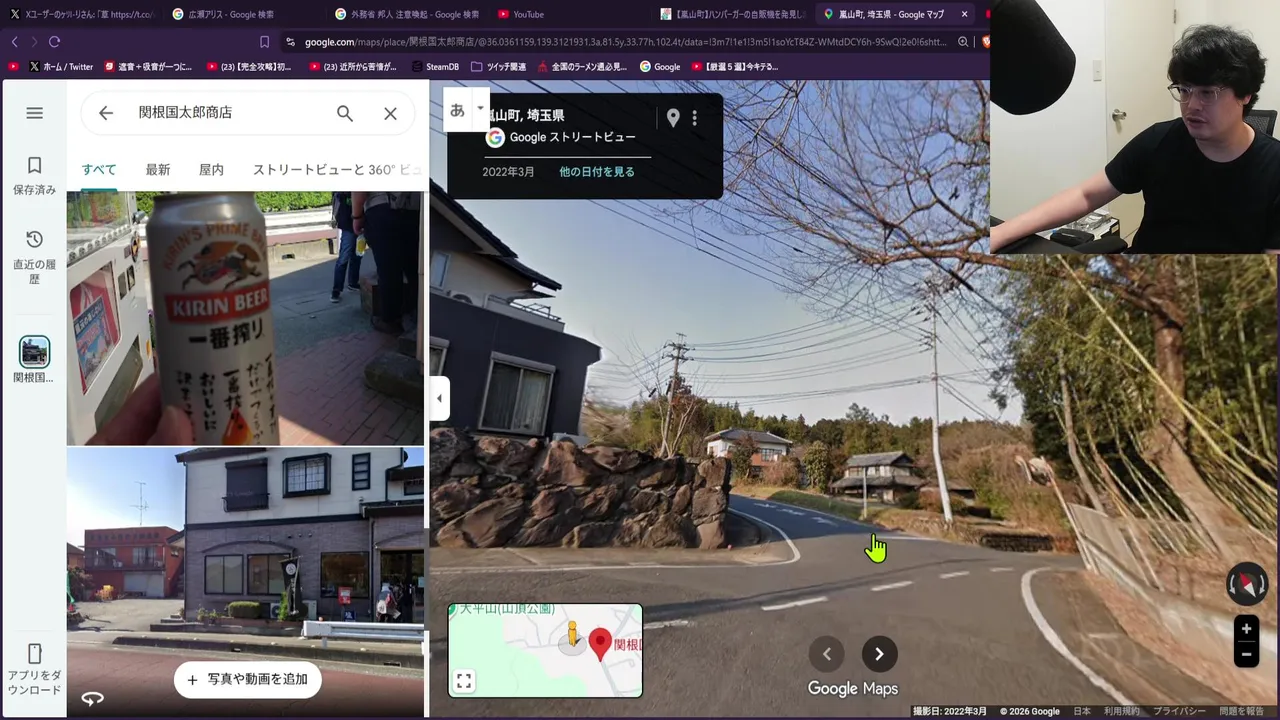Open Google bookmark in bookmarks bar
This screenshot has width=1280, height=720.
660,67
